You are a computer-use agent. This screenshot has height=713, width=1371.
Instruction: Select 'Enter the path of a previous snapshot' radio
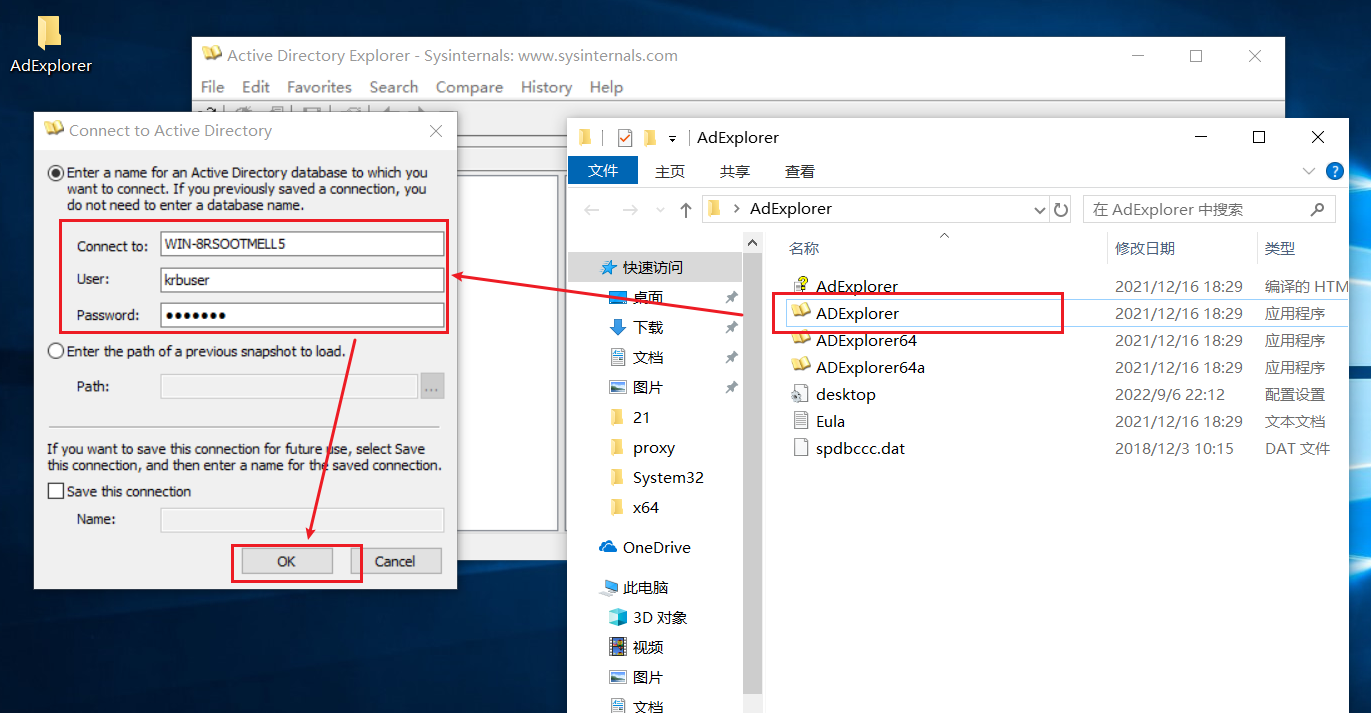56,351
